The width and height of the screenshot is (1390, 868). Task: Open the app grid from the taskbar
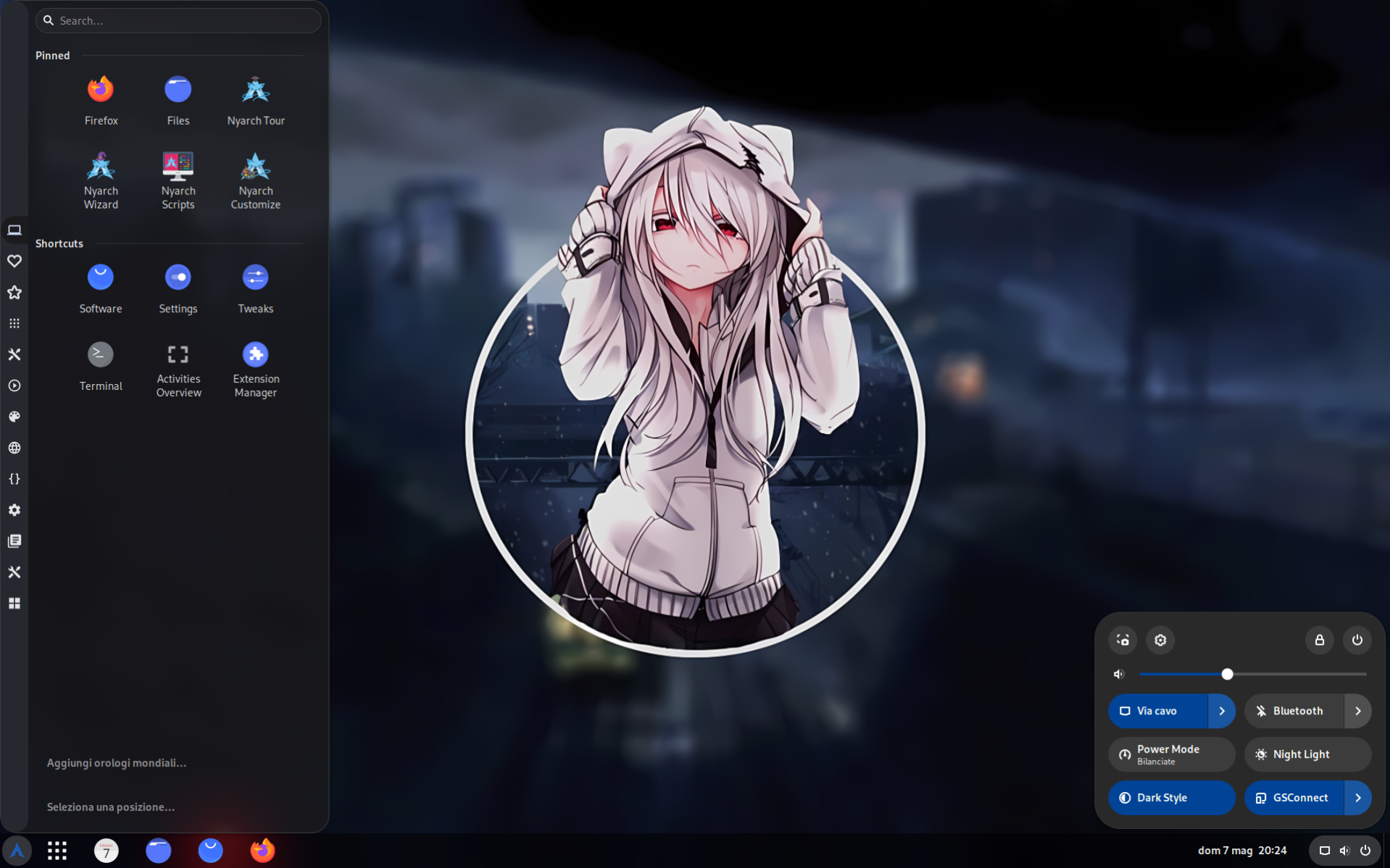point(57,851)
